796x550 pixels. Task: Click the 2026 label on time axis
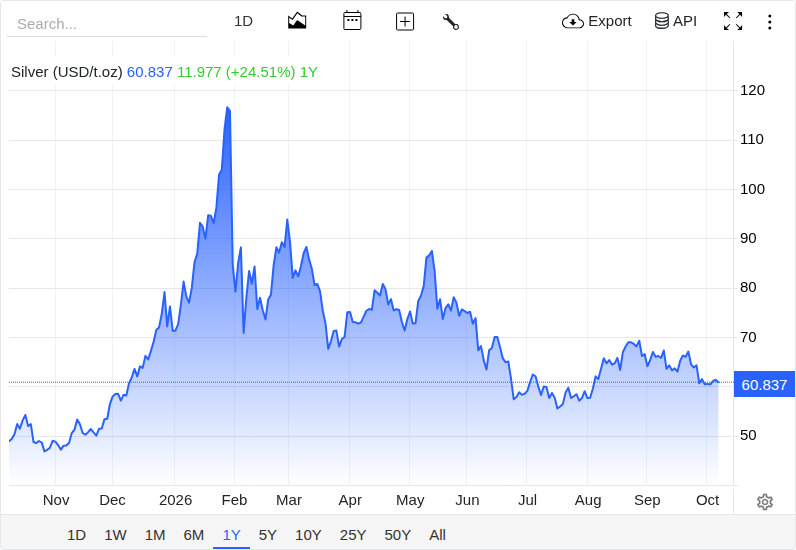pos(175,500)
